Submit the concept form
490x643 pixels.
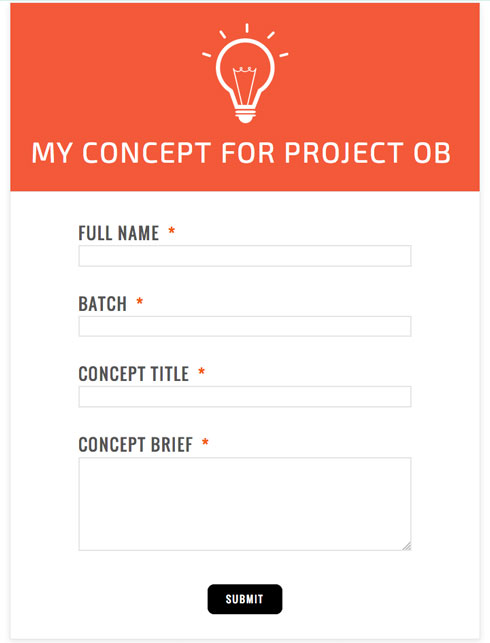point(245,599)
